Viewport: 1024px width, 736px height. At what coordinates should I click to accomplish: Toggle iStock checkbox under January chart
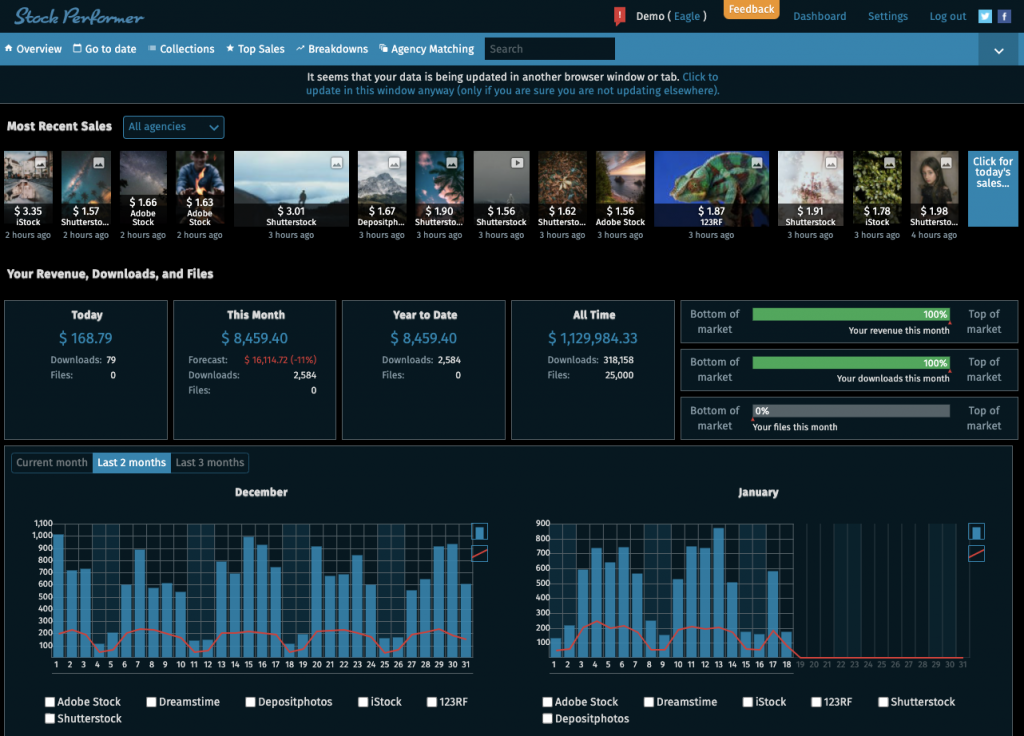748,702
